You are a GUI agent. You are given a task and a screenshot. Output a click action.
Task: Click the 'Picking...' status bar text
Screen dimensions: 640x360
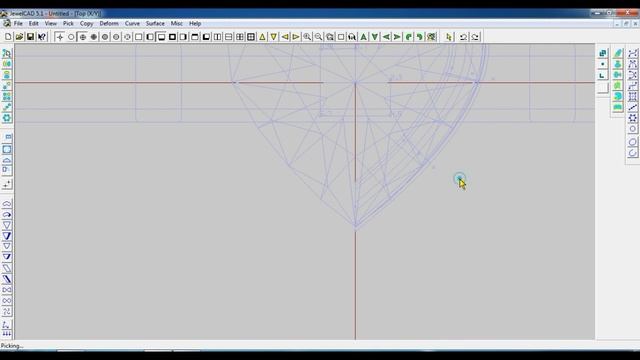click(x=12, y=346)
